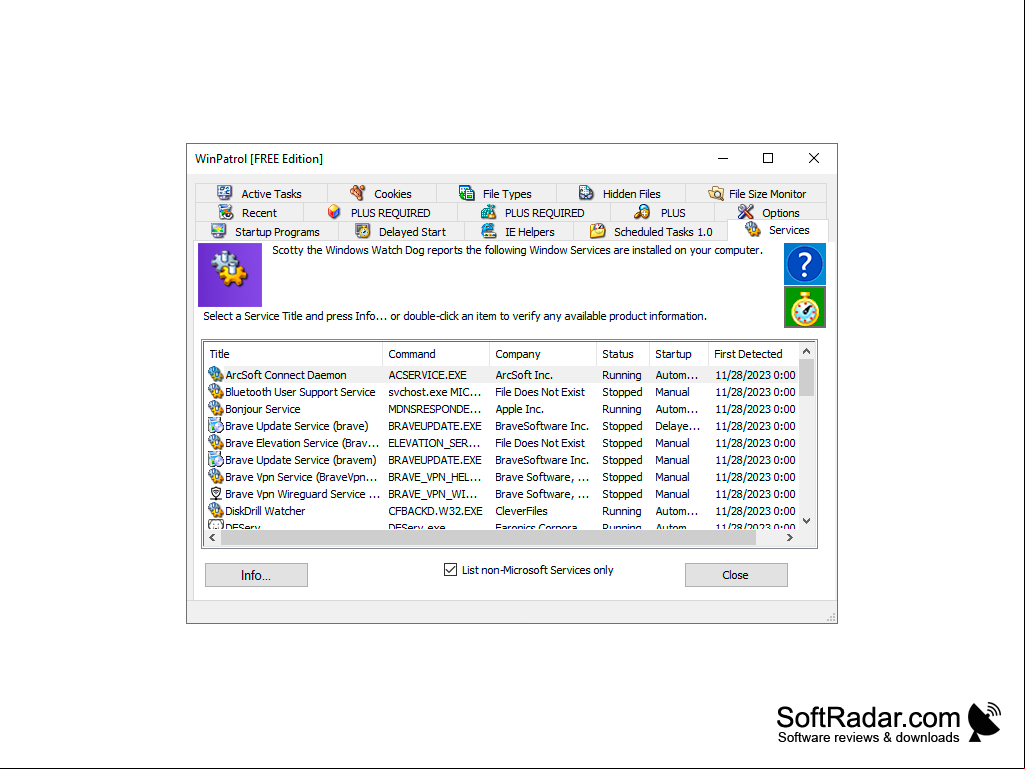Image resolution: width=1025 pixels, height=769 pixels.
Task: Click the Apple Inc. company cell
Action: click(519, 409)
